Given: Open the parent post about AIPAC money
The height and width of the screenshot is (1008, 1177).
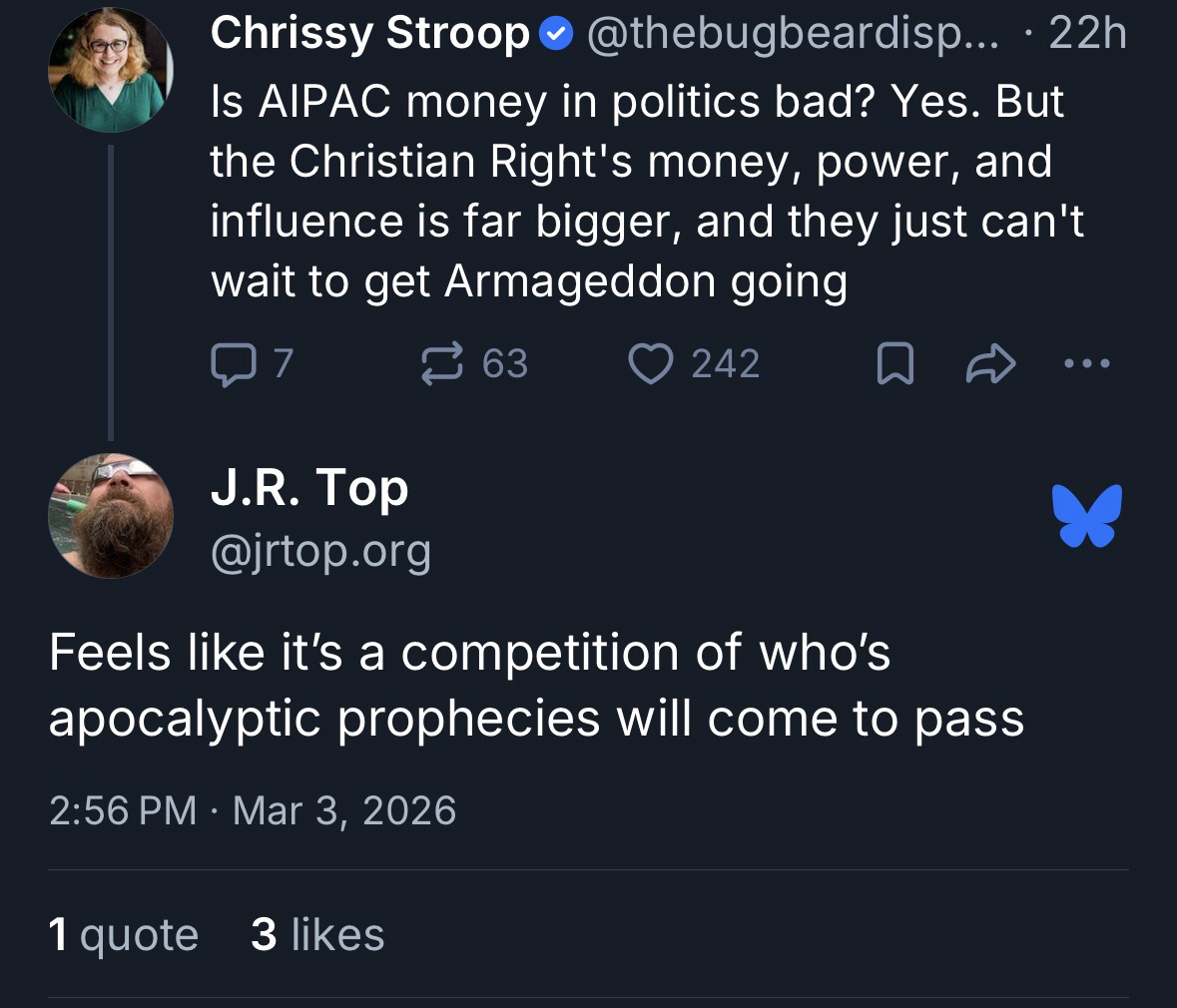Looking at the screenshot, I should click(x=639, y=190).
